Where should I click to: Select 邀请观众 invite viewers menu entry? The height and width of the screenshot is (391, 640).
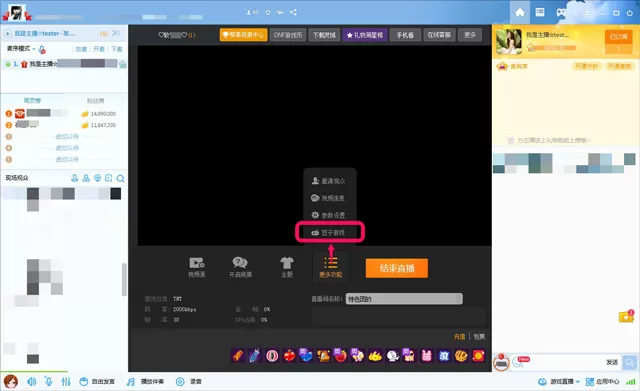329,181
